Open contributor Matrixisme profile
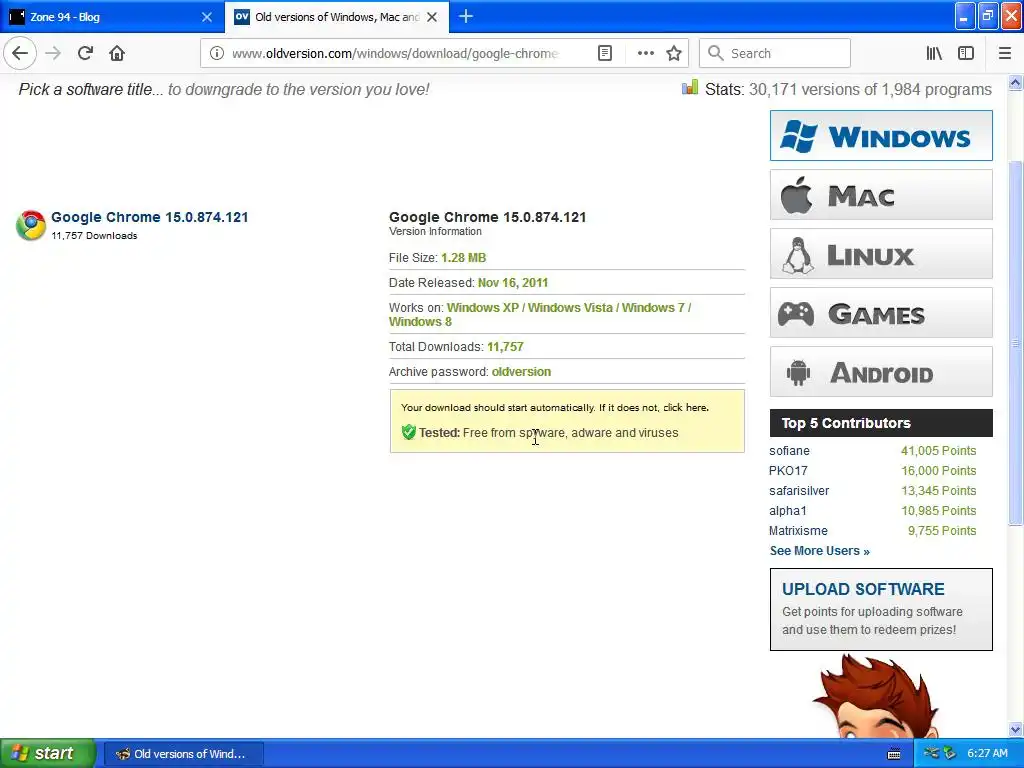The width and height of the screenshot is (1024, 768). [x=798, y=531]
